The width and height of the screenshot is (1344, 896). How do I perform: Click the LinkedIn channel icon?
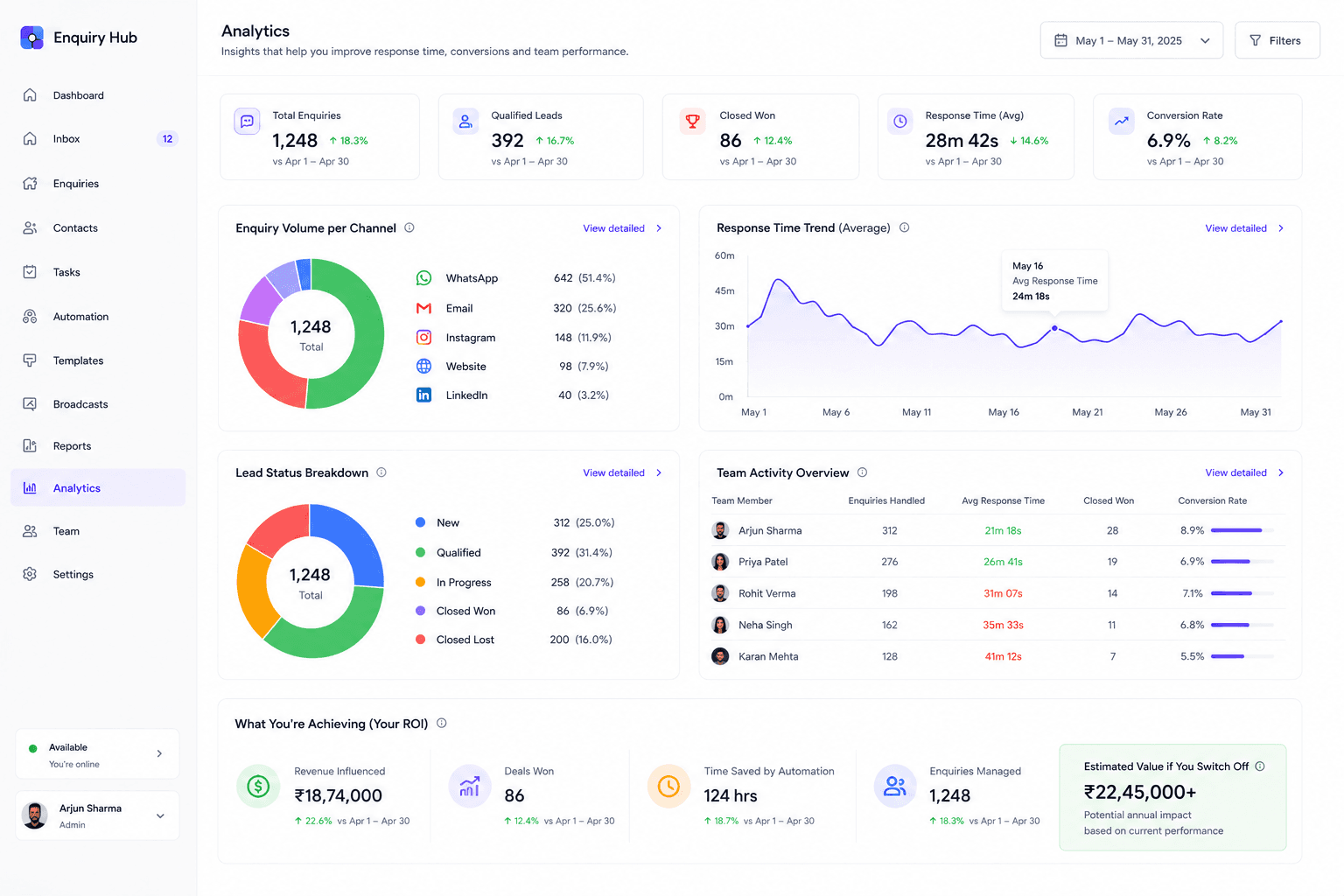pos(423,395)
